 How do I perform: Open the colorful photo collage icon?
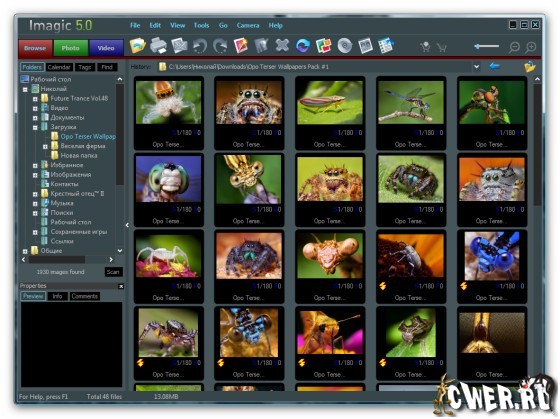[x=324, y=46]
